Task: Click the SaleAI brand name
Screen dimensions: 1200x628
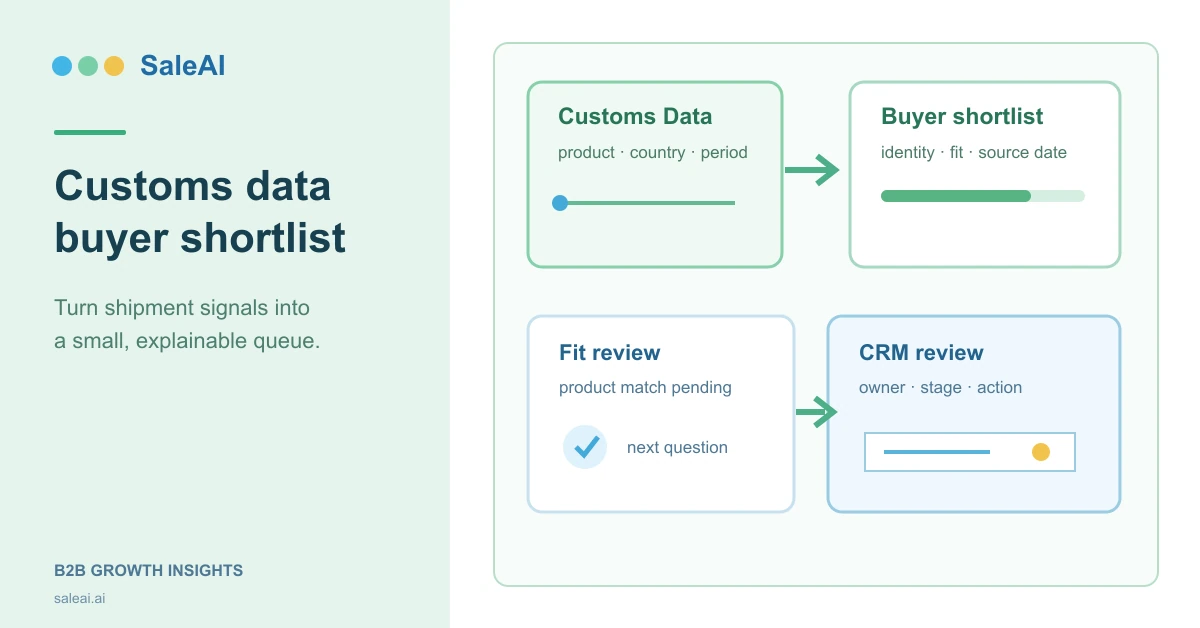Action: click(x=182, y=66)
